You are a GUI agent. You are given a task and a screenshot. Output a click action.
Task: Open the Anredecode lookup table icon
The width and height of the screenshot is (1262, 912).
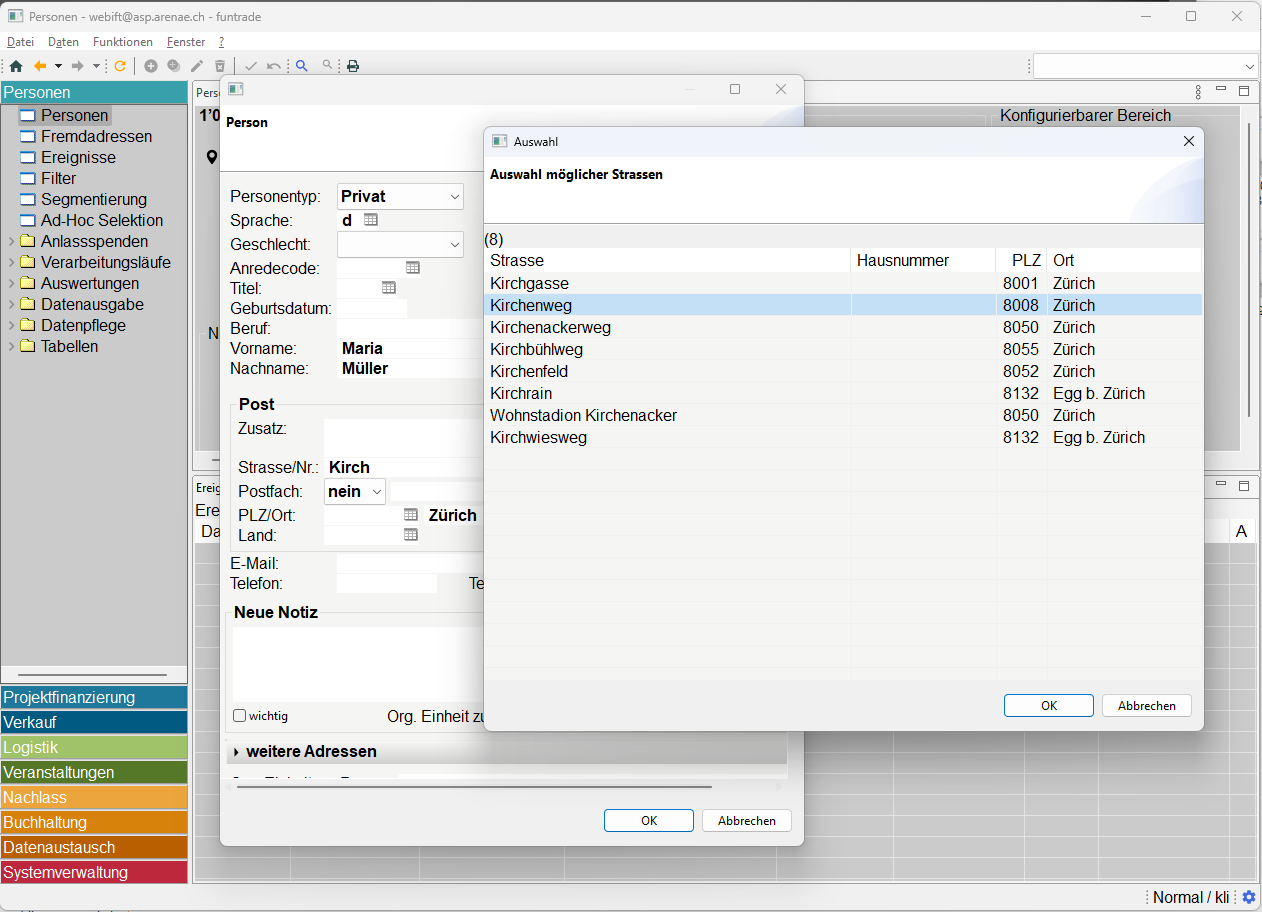pyautogui.click(x=412, y=268)
